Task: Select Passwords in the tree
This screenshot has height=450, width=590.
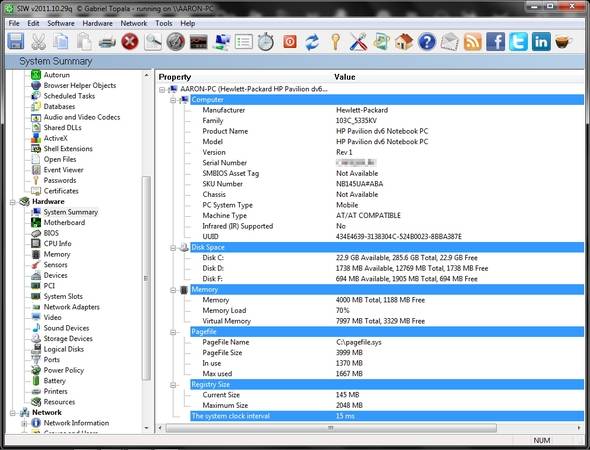Action: 60,180
